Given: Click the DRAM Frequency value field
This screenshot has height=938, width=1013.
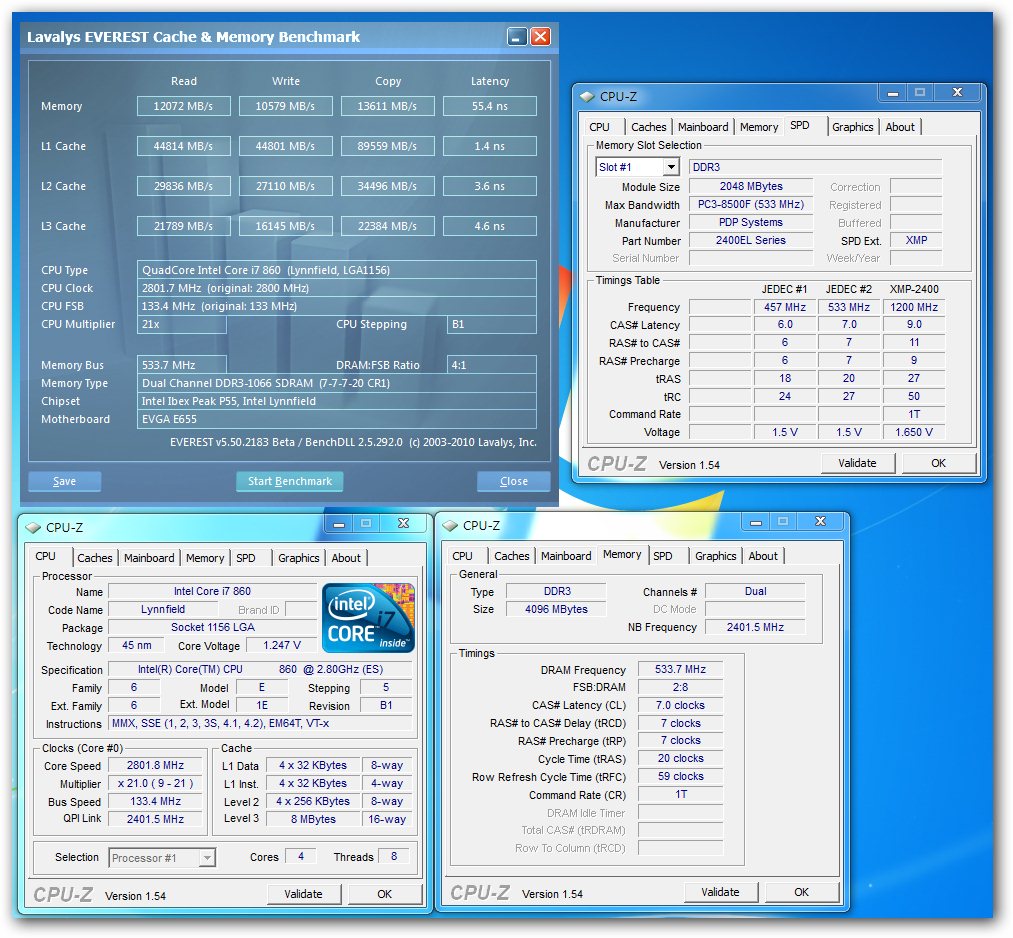Looking at the screenshot, I should tap(680, 670).
